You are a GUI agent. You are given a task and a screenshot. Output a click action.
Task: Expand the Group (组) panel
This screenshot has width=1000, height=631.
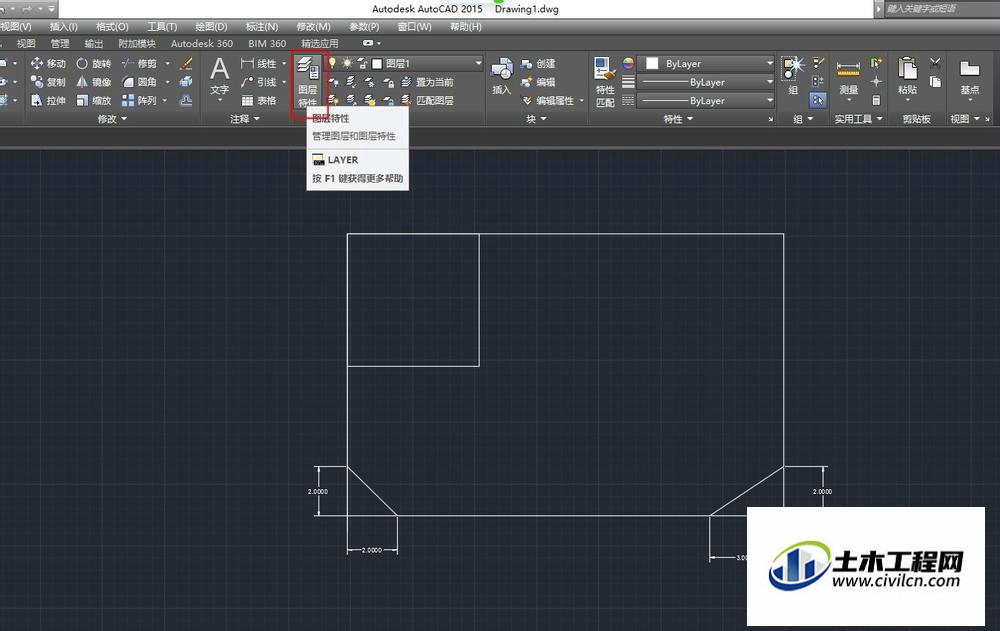point(802,119)
